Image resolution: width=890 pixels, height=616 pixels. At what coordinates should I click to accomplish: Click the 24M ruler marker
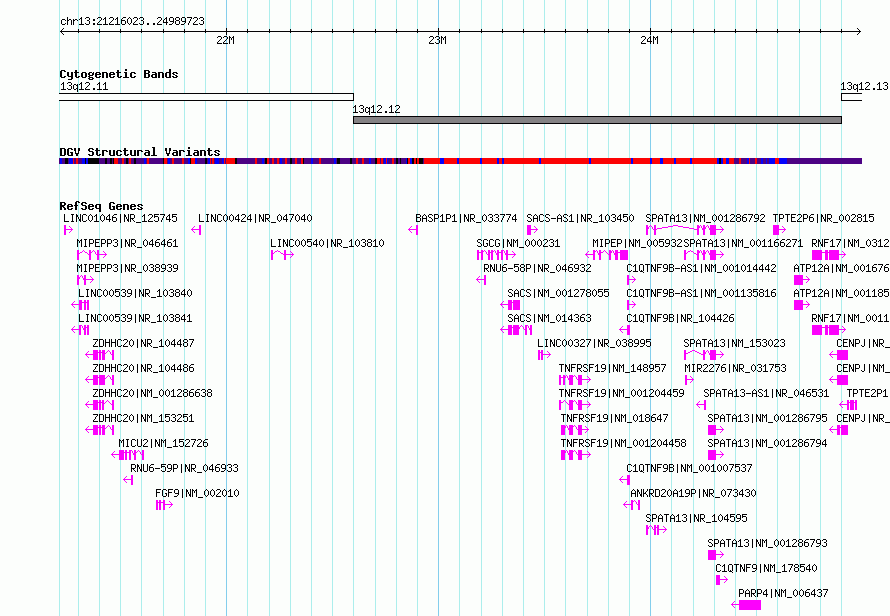649,40
